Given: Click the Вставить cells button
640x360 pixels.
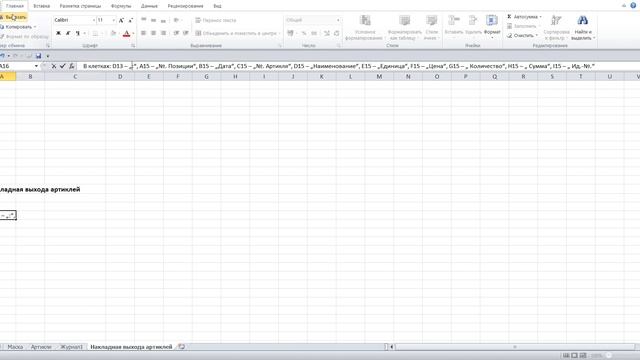Looking at the screenshot, I should pyautogui.click(x=453, y=26).
